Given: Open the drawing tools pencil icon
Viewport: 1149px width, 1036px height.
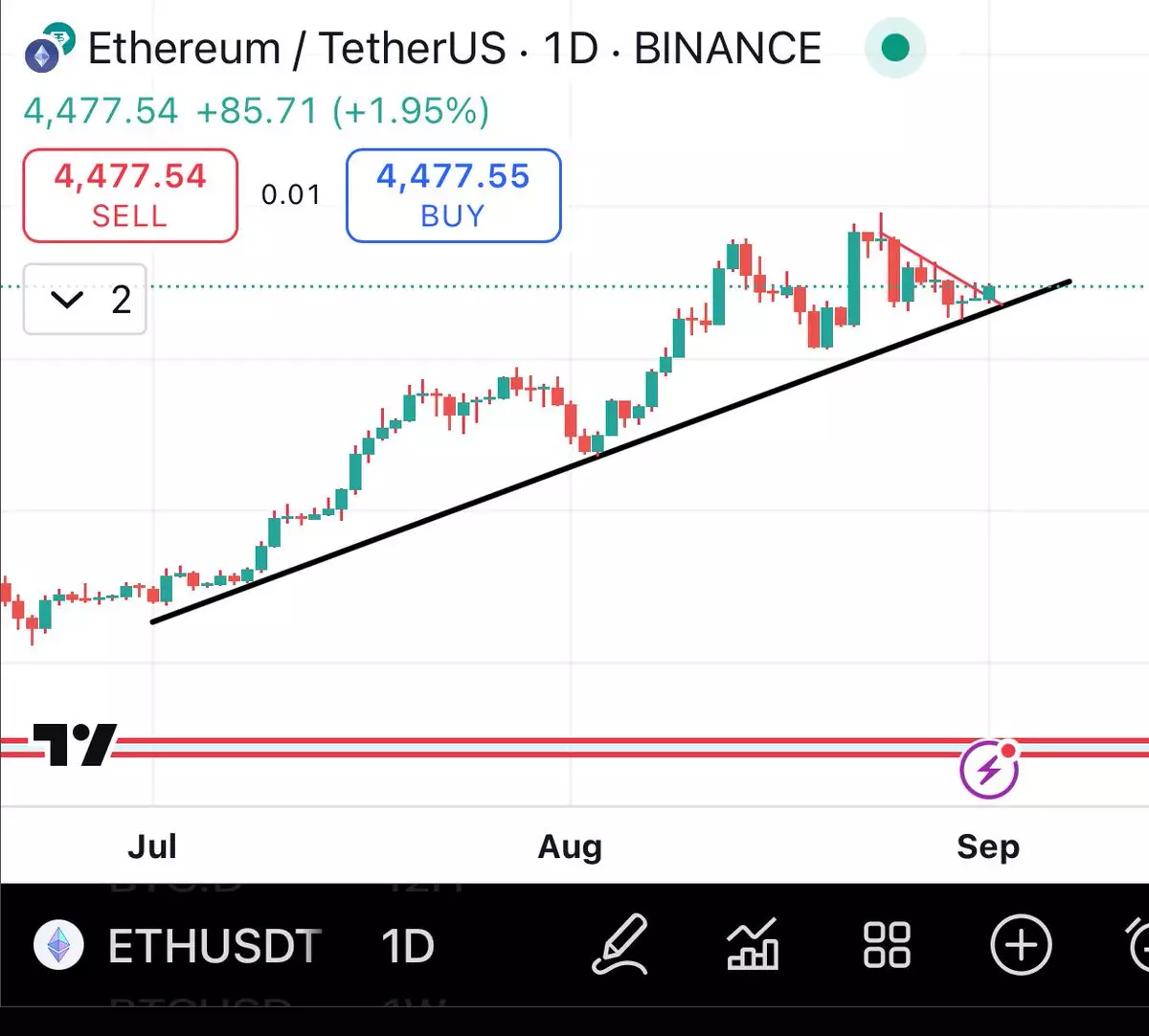Looking at the screenshot, I should coord(620,945).
